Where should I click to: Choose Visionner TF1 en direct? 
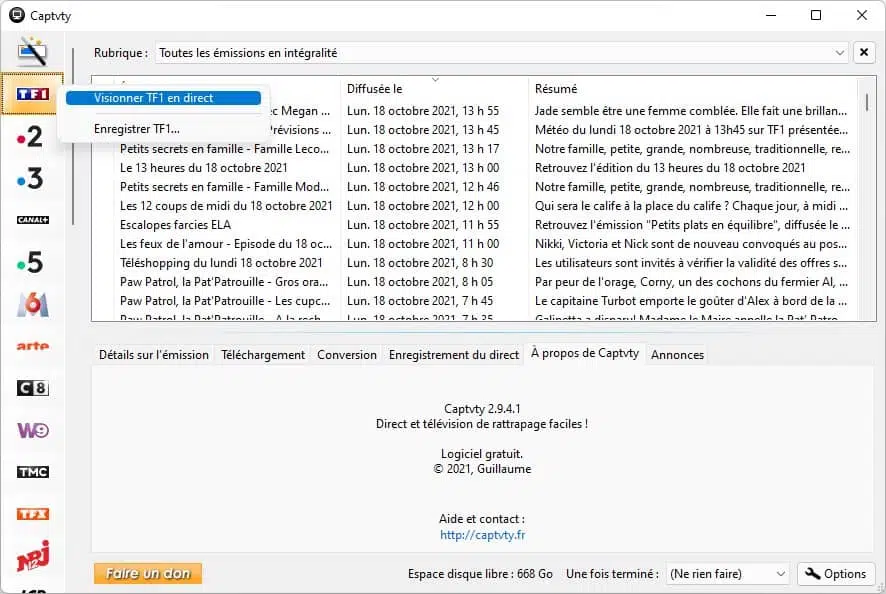point(163,98)
